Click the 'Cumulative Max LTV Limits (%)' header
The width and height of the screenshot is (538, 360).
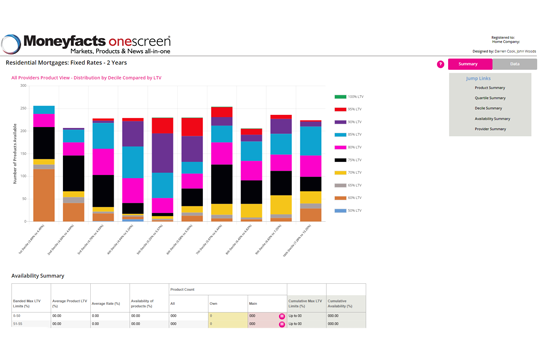click(307, 303)
